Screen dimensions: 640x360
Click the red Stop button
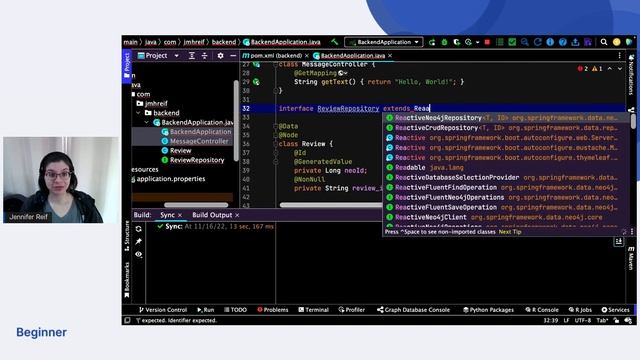point(487,42)
